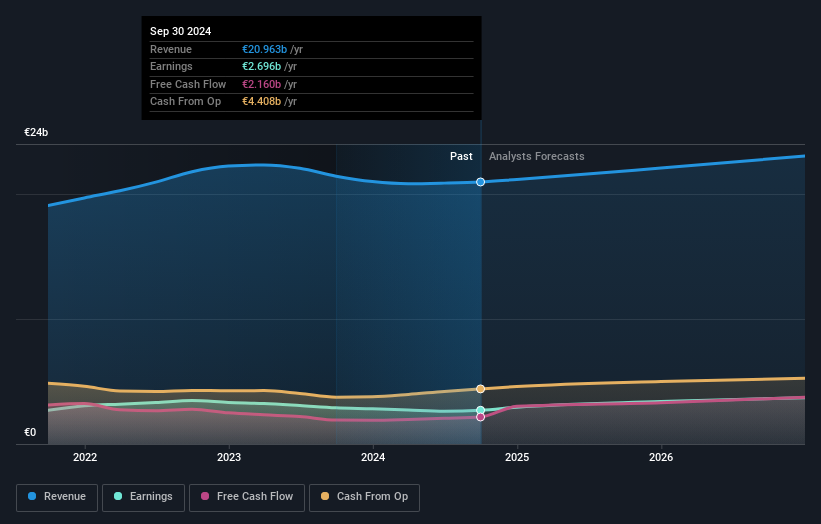The image size is (821, 524).
Task: Click the Analysts Forecasts label
Action: tap(537, 157)
